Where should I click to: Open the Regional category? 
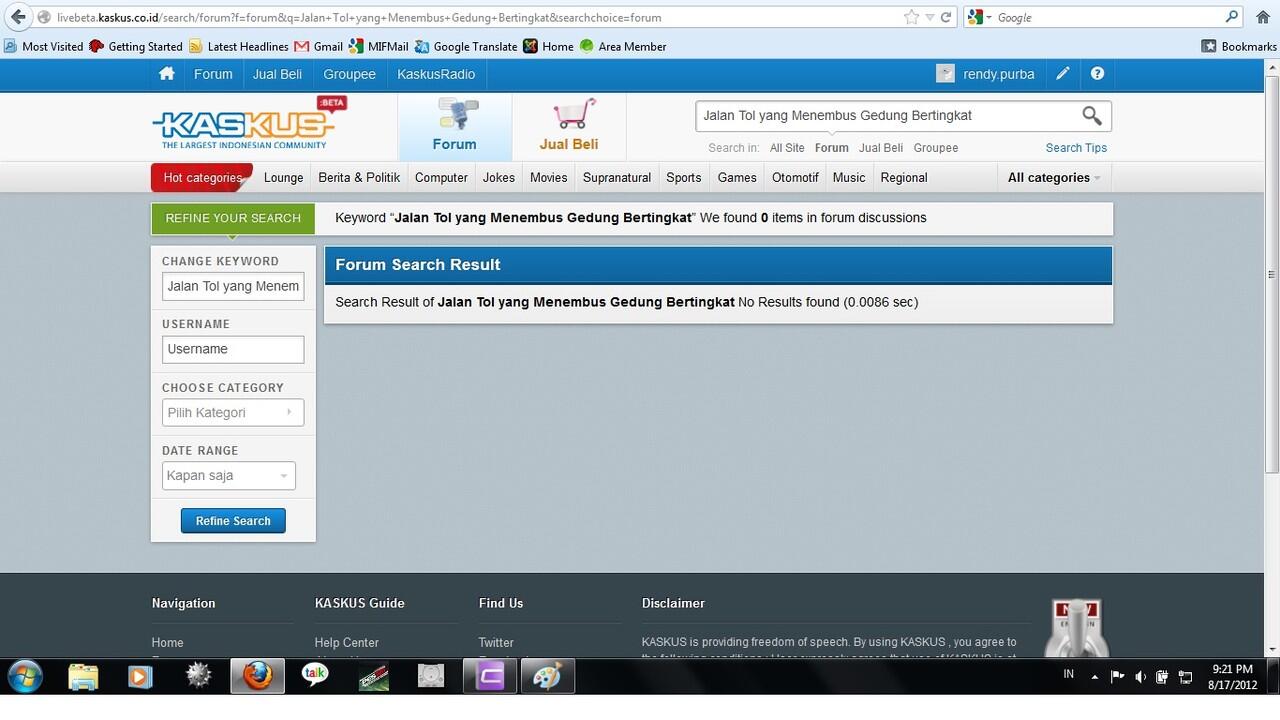pos(904,178)
